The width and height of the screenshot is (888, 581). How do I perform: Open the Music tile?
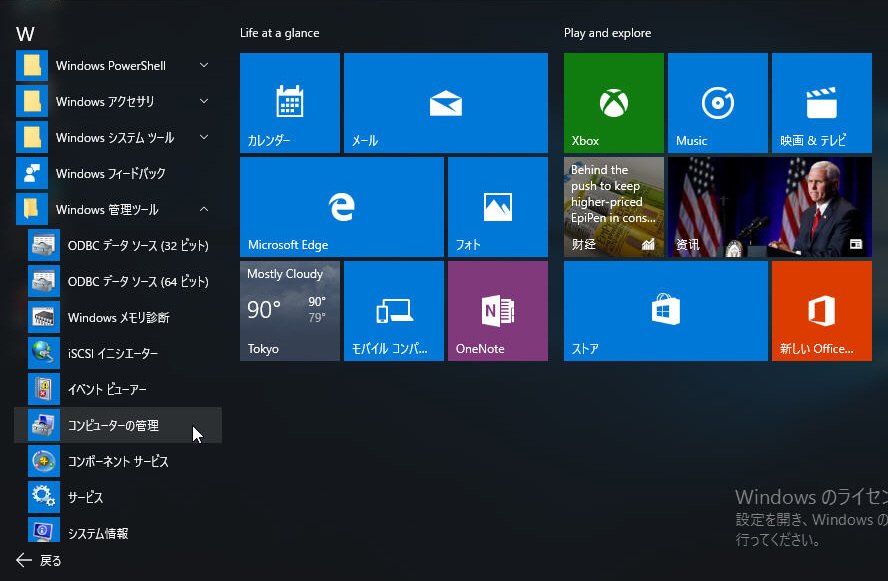pyautogui.click(x=718, y=103)
